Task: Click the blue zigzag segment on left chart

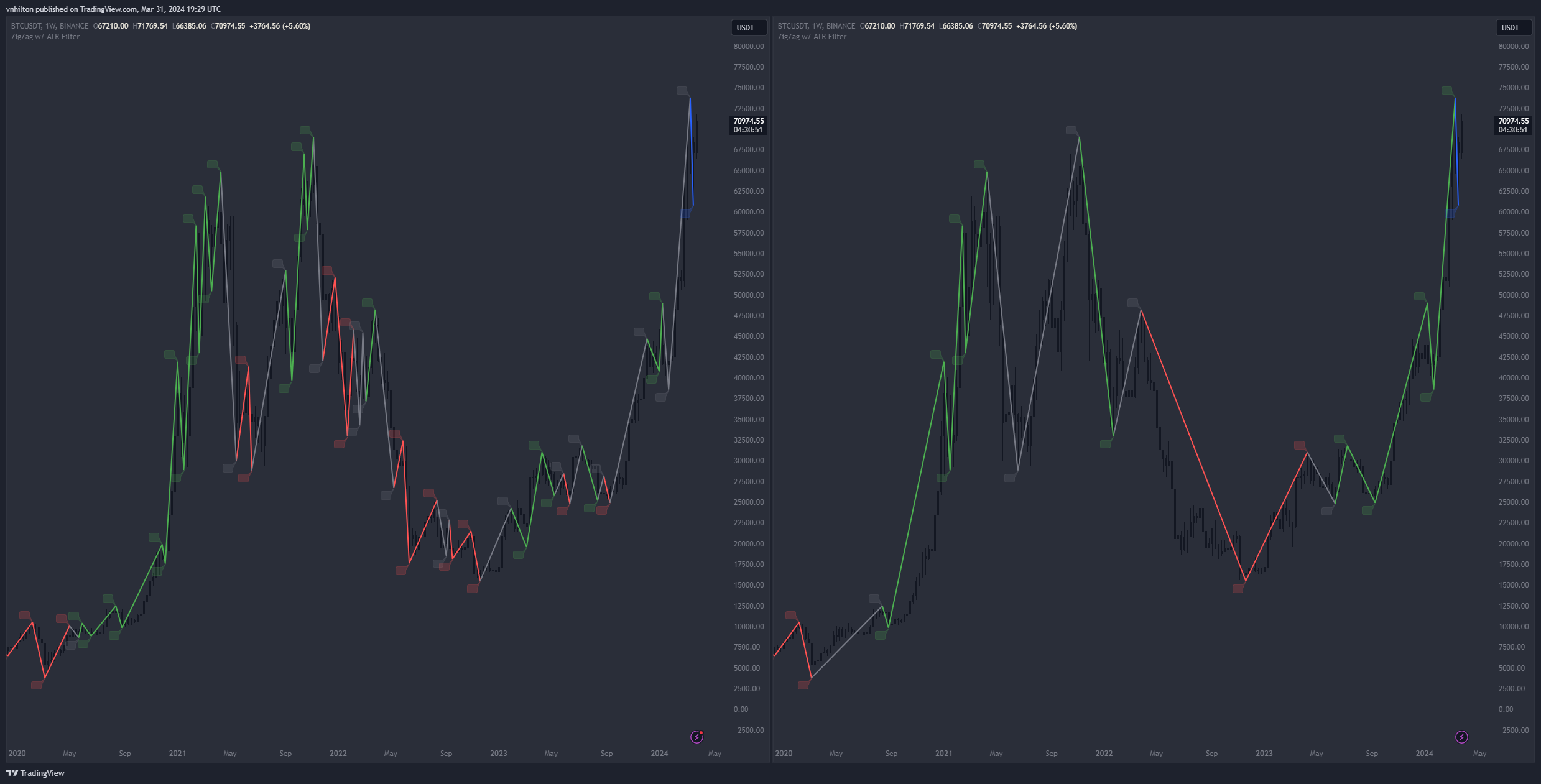Action: click(x=692, y=152)
